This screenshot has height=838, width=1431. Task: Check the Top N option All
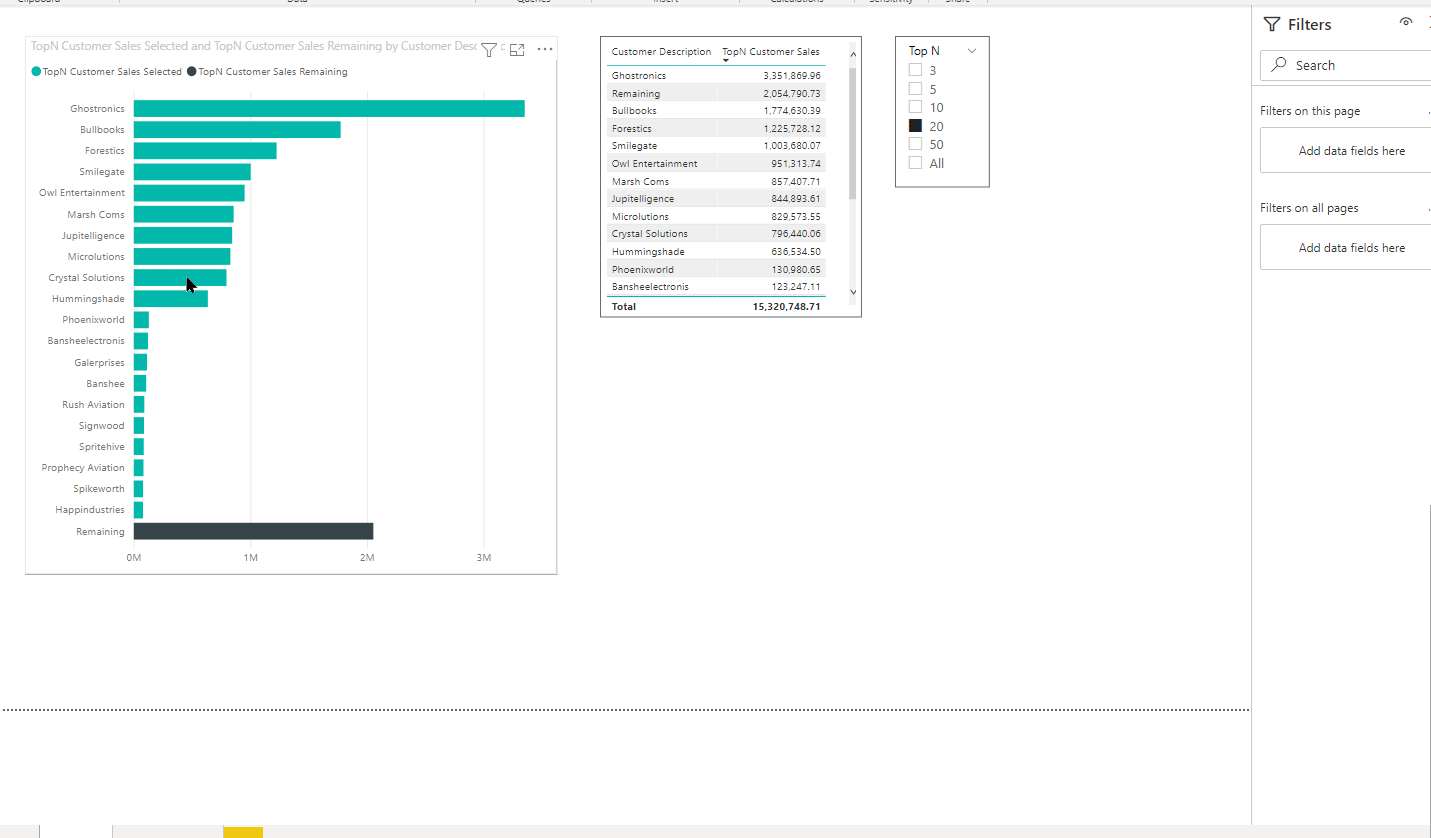pyautogui.click(x=915, y=163)
